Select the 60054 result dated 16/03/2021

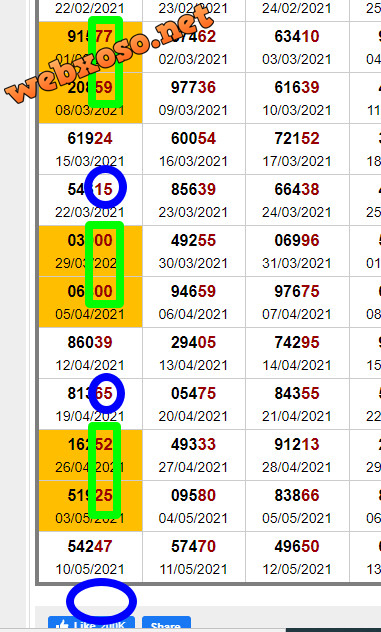click(x=194, y=149)
